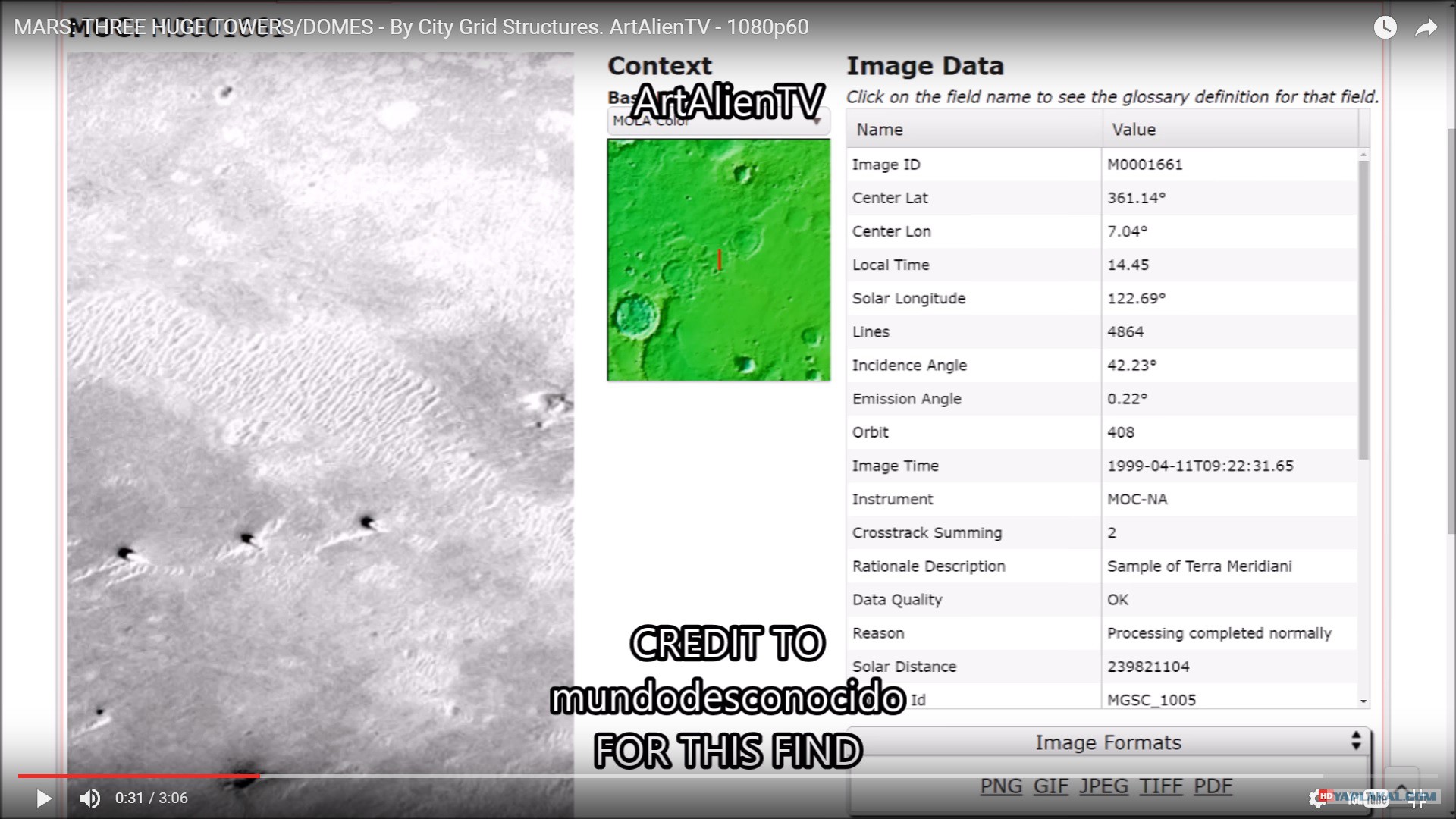
Task: Download the JPEG image format
Action: (x=1103, y=786)
